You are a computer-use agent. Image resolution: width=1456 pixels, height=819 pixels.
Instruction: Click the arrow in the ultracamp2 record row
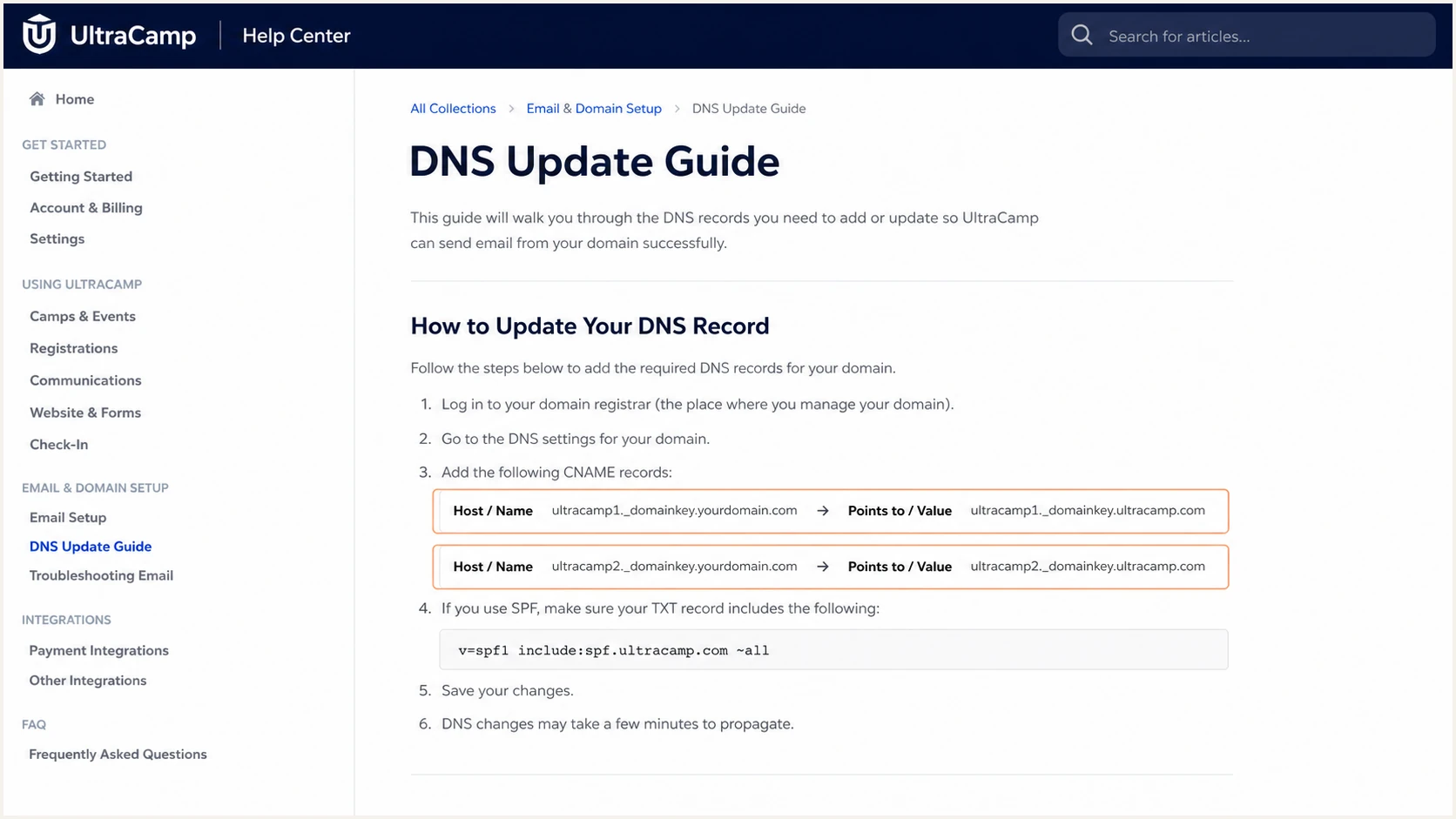pyautogui.click(x=823, y=567)
